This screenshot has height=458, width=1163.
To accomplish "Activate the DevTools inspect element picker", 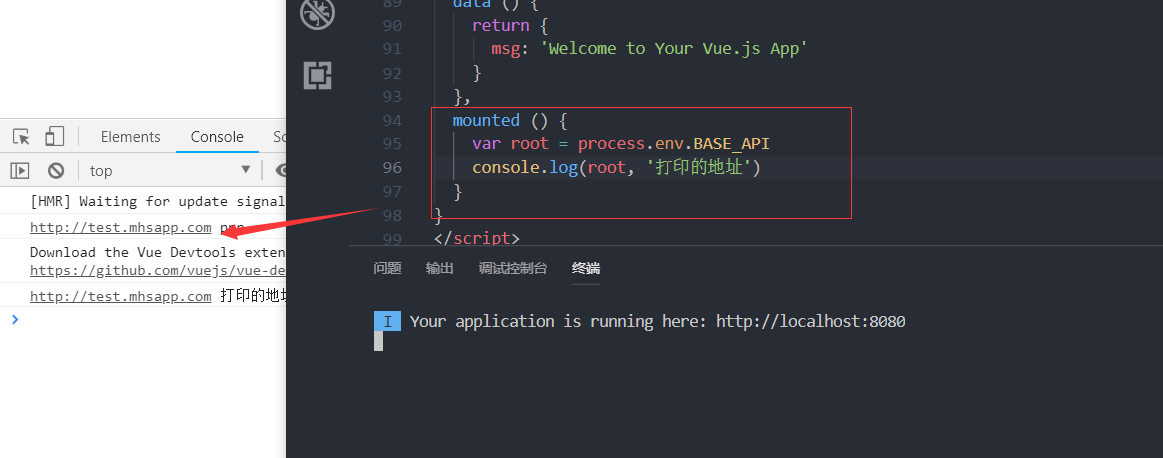I will [22, 137].
